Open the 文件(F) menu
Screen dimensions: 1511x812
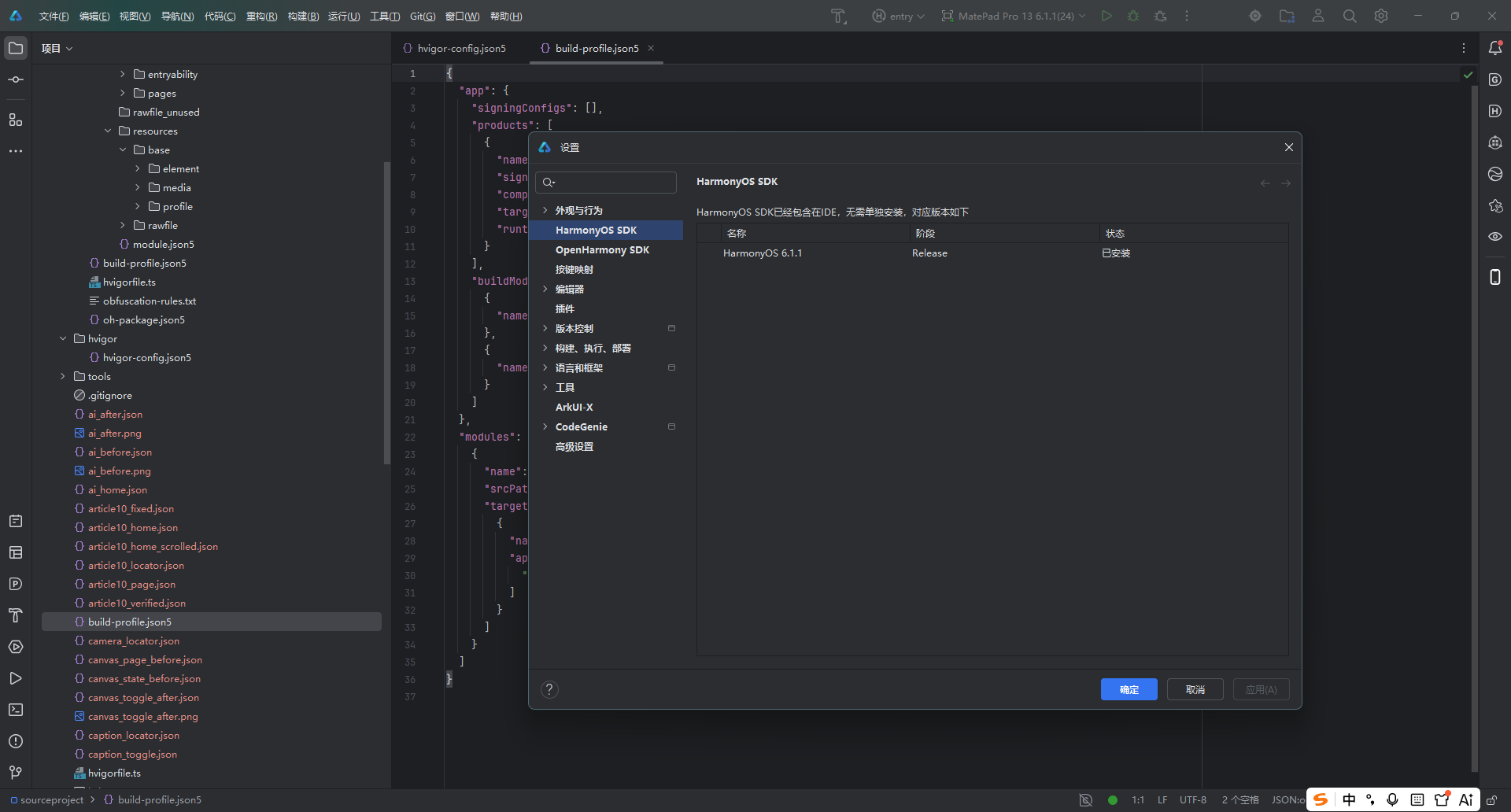[54, 16]
